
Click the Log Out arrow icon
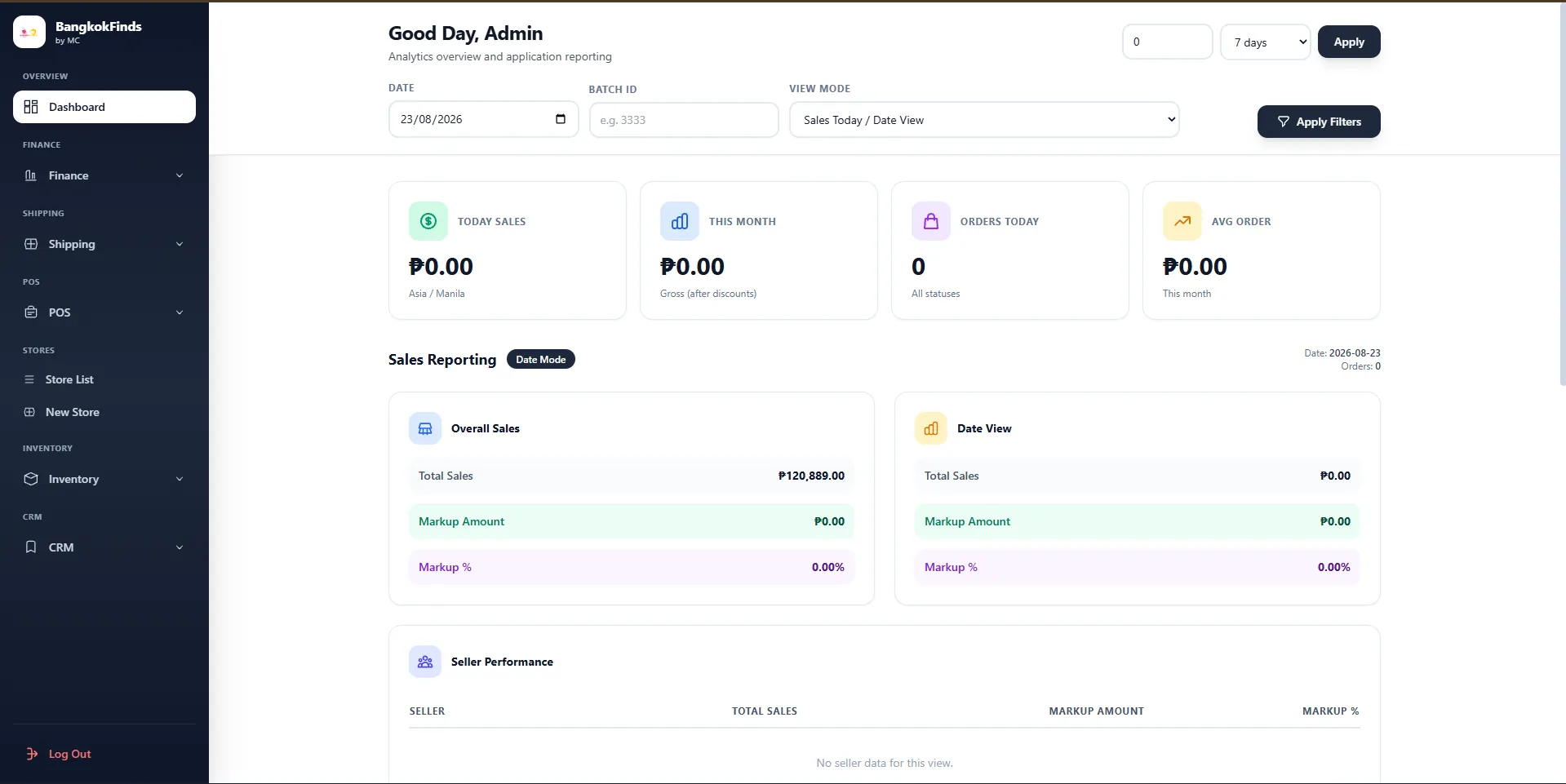coord(32,754)
